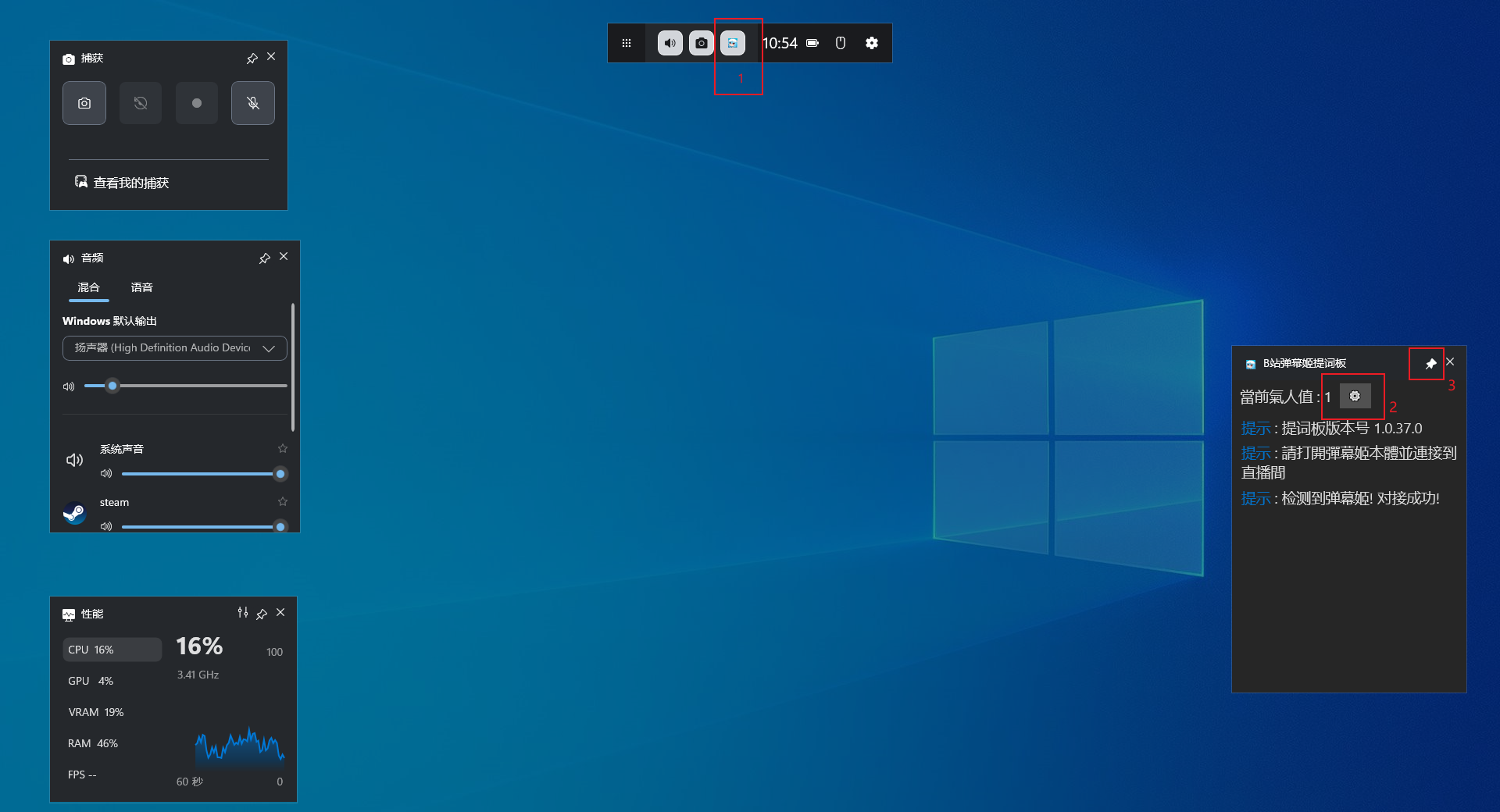Select the 混合 tab
Viewport: 1500px width, 812px height.
point(88,287)
